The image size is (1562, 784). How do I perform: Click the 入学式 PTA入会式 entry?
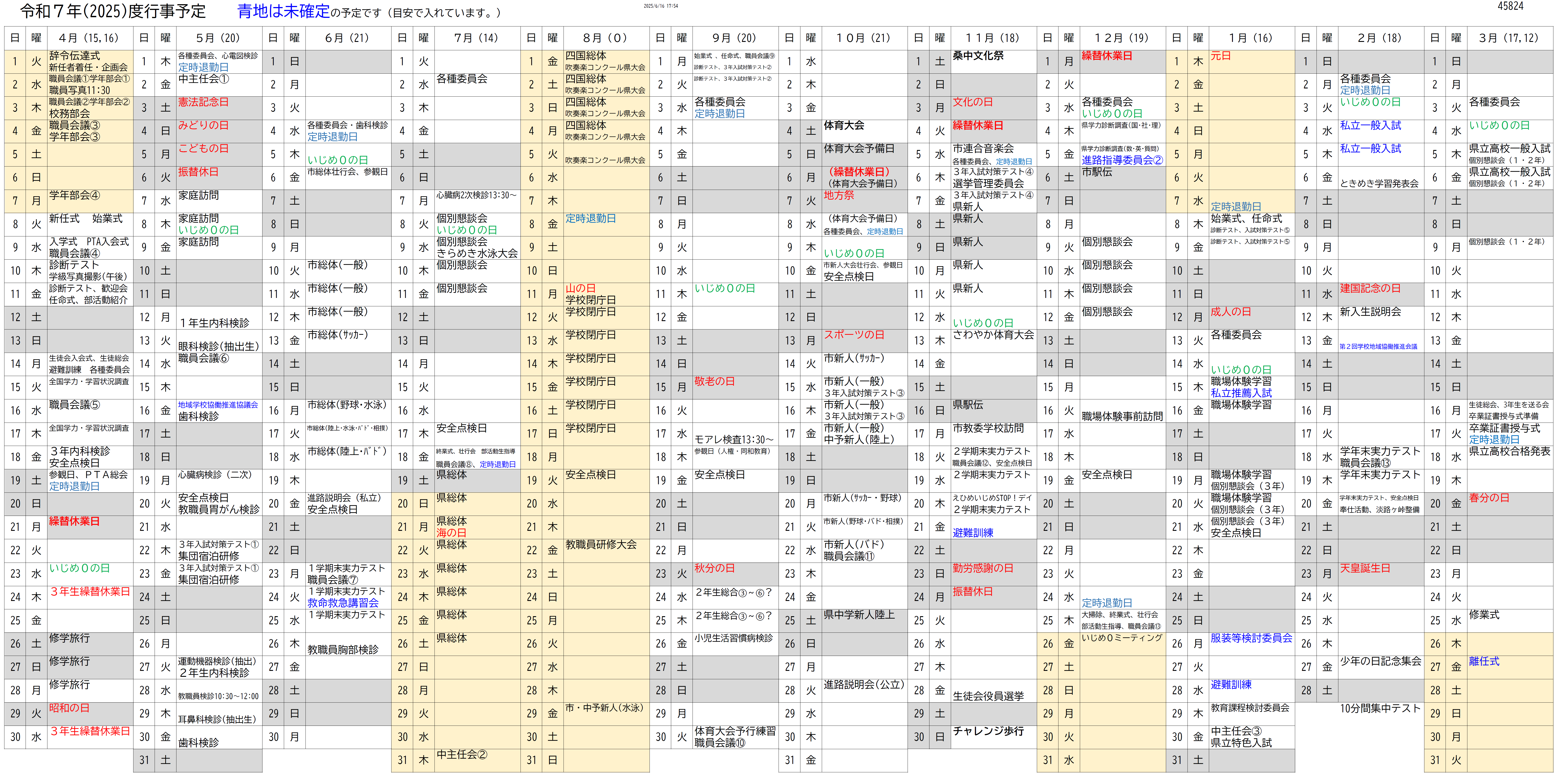tap(89, 242)
